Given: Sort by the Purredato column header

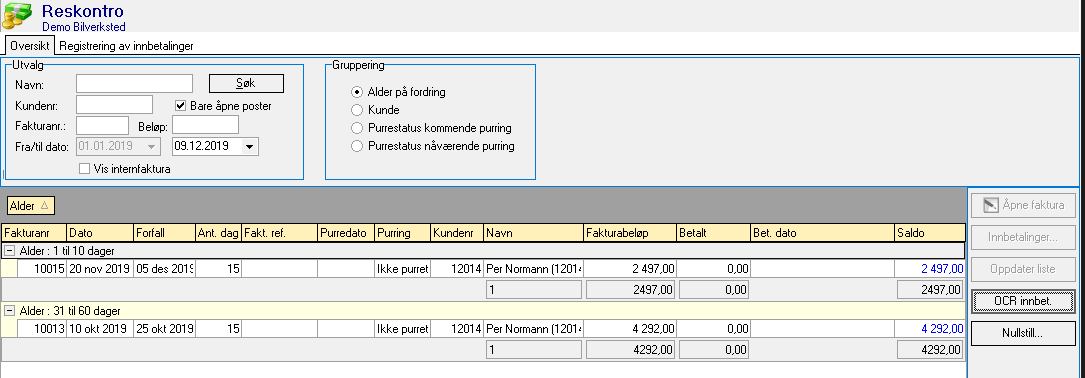Looking at the screenshot, I should (346, 233).
